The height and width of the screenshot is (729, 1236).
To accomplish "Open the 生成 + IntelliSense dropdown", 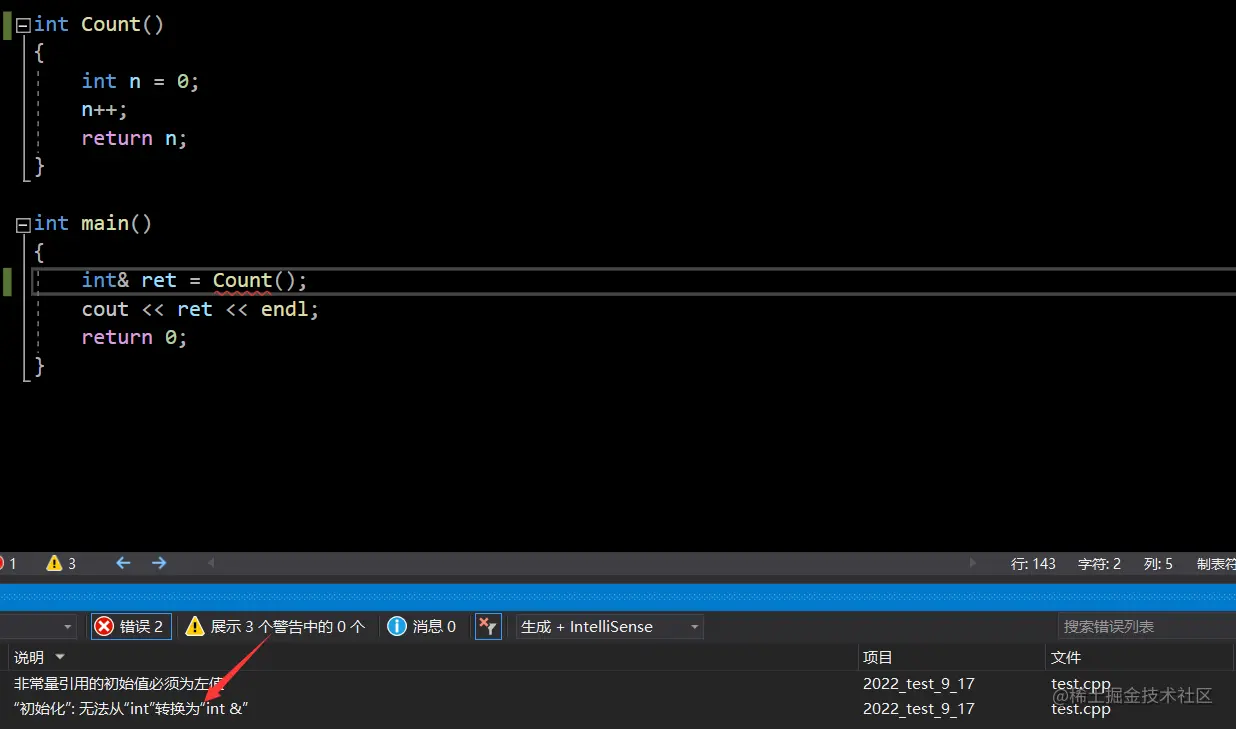I will pos(609,626).
